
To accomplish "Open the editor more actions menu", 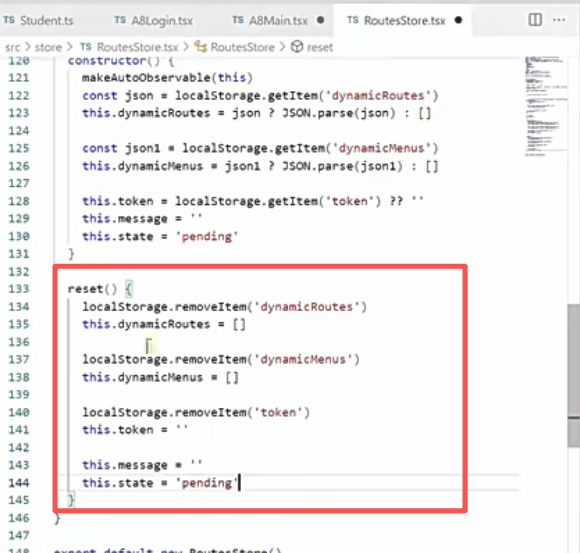I will pos(559,20).
